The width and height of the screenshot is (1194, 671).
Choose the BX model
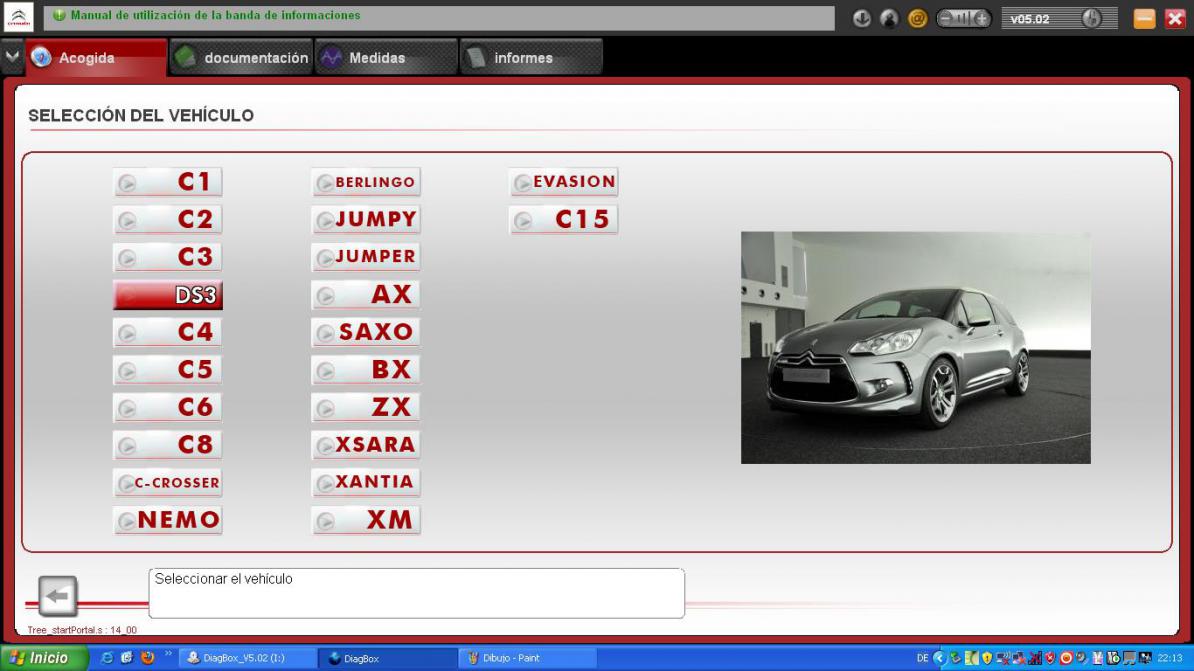(366, 369)
